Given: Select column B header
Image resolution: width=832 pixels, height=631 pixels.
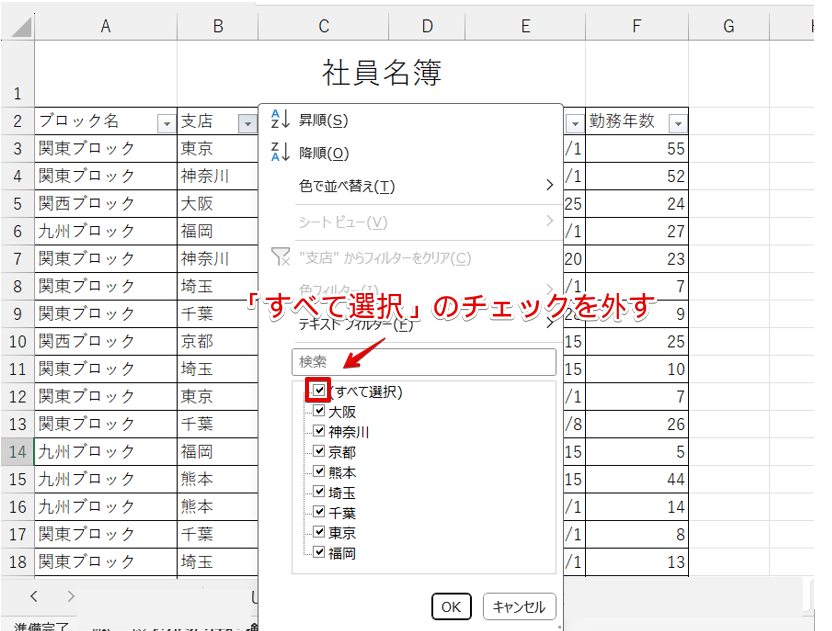Looking at the screenshot, I should (x=218, y=26).
